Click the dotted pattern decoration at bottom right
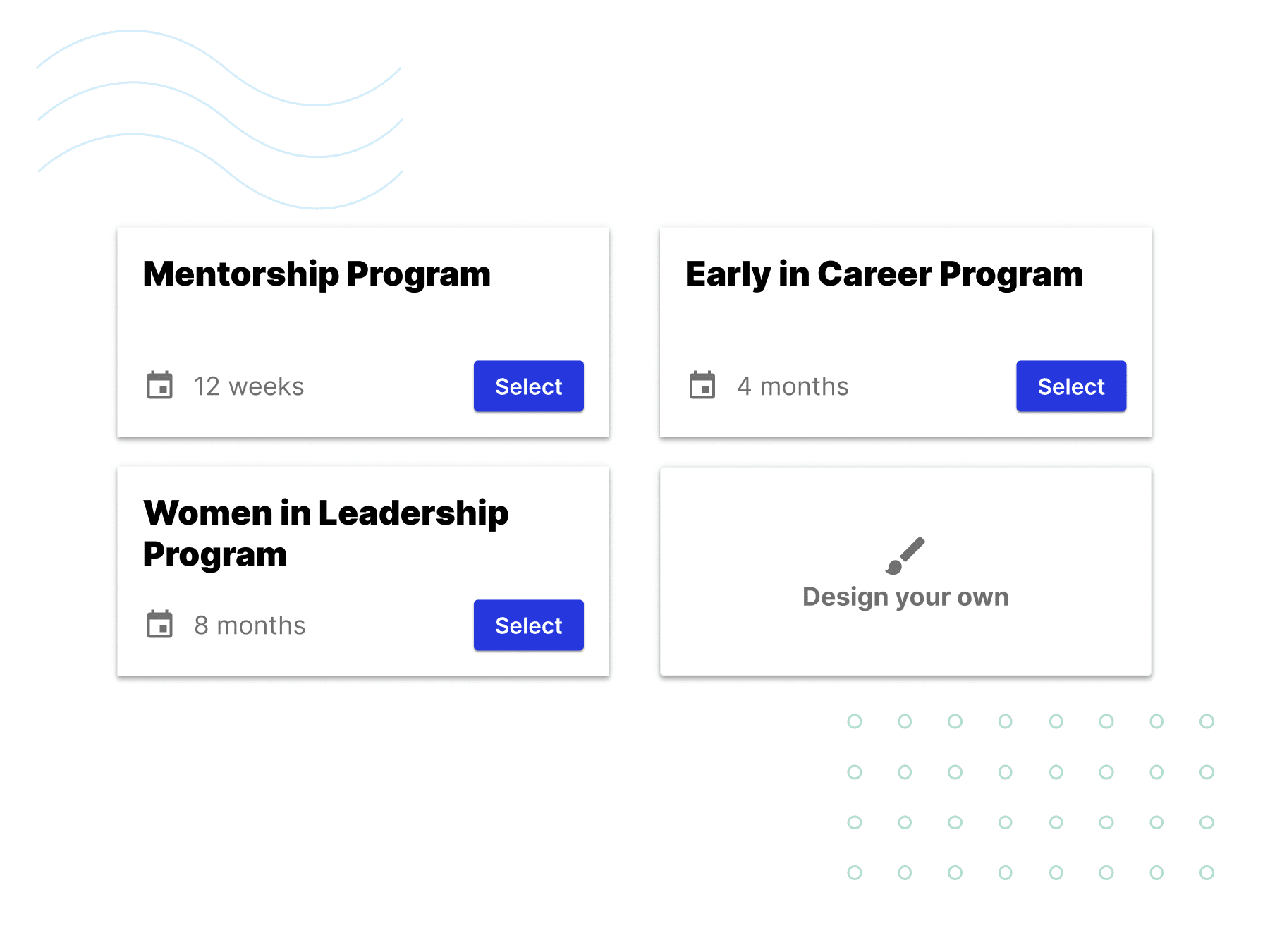The width and height of the screenshot is (1270, 952). point(1030,797)
